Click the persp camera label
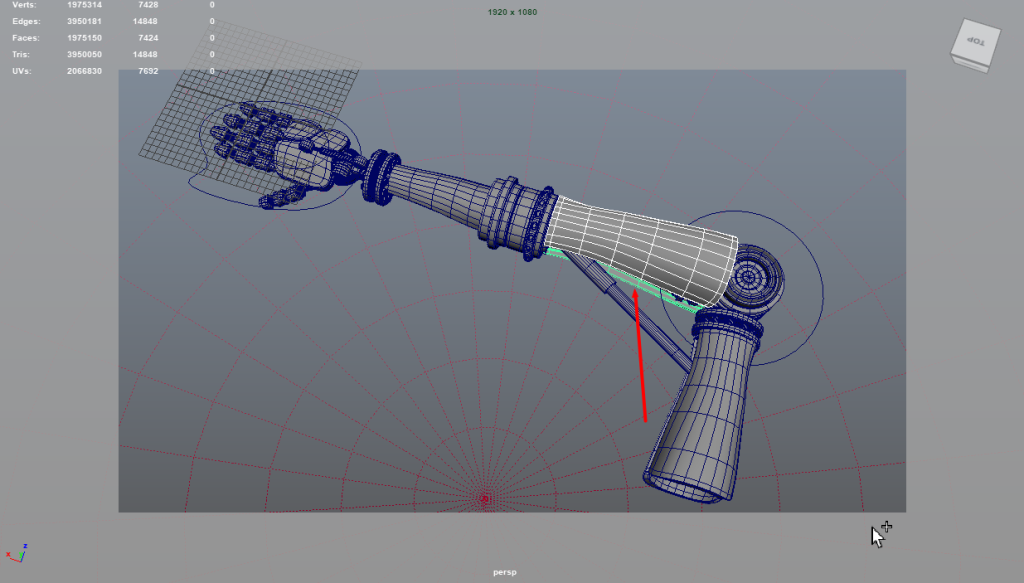 coord(505,572)
